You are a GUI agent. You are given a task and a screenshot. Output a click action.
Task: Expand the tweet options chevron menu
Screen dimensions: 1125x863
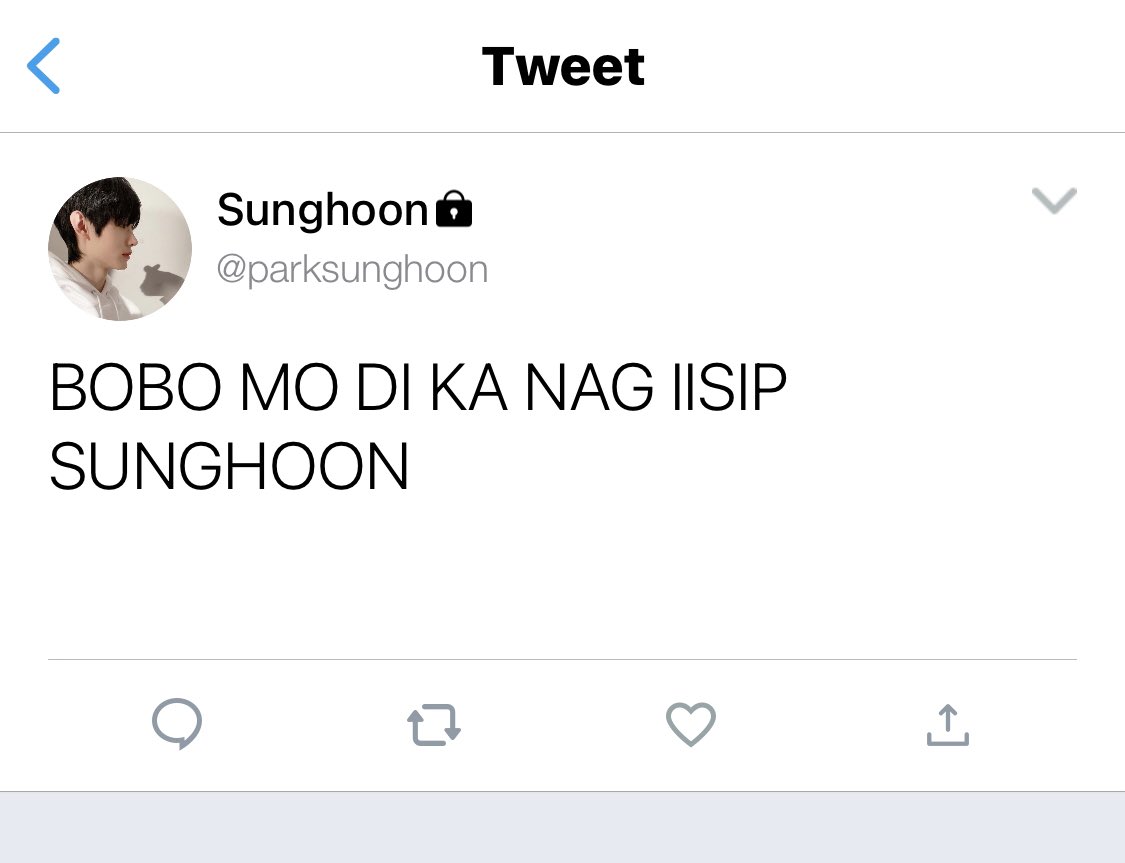(x=1054, y=200)
